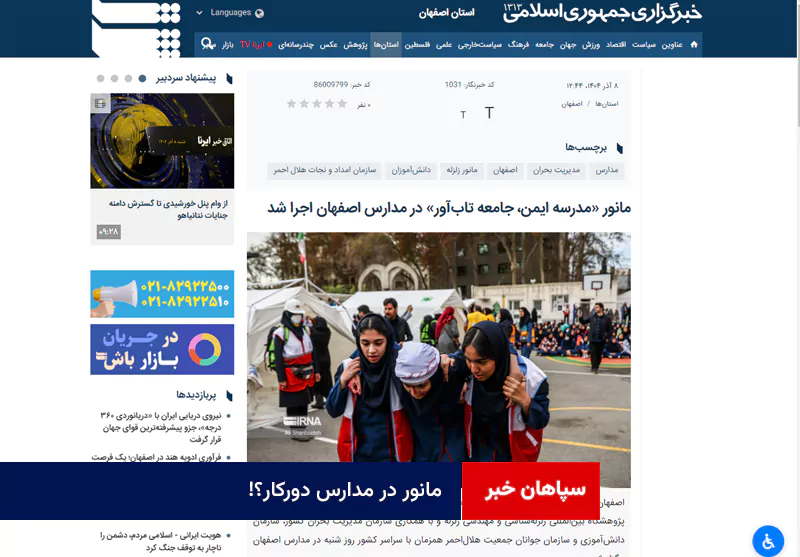This screenshot has height=557, width=800.
Task: Click the مدیریت بحران tag
Action: tap(557, 170)
